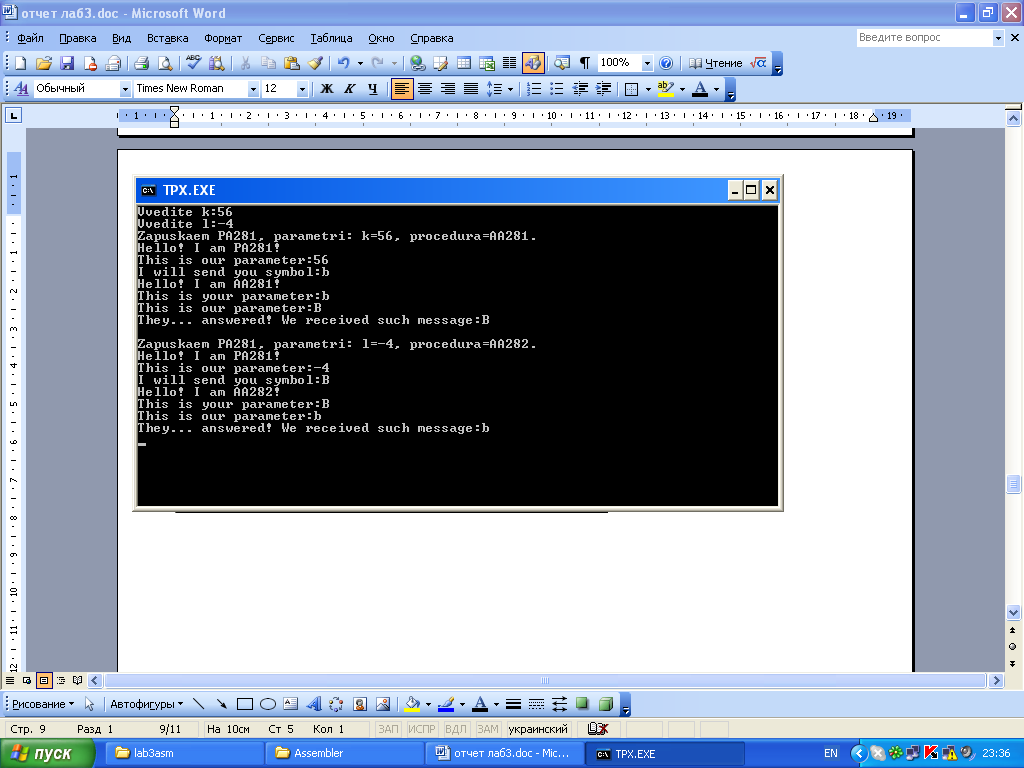Image resolution: width=1024 pixels, height=768 pixels.
Task: Open the 100% zoom dropdown
Action: [x=647, y=63]
